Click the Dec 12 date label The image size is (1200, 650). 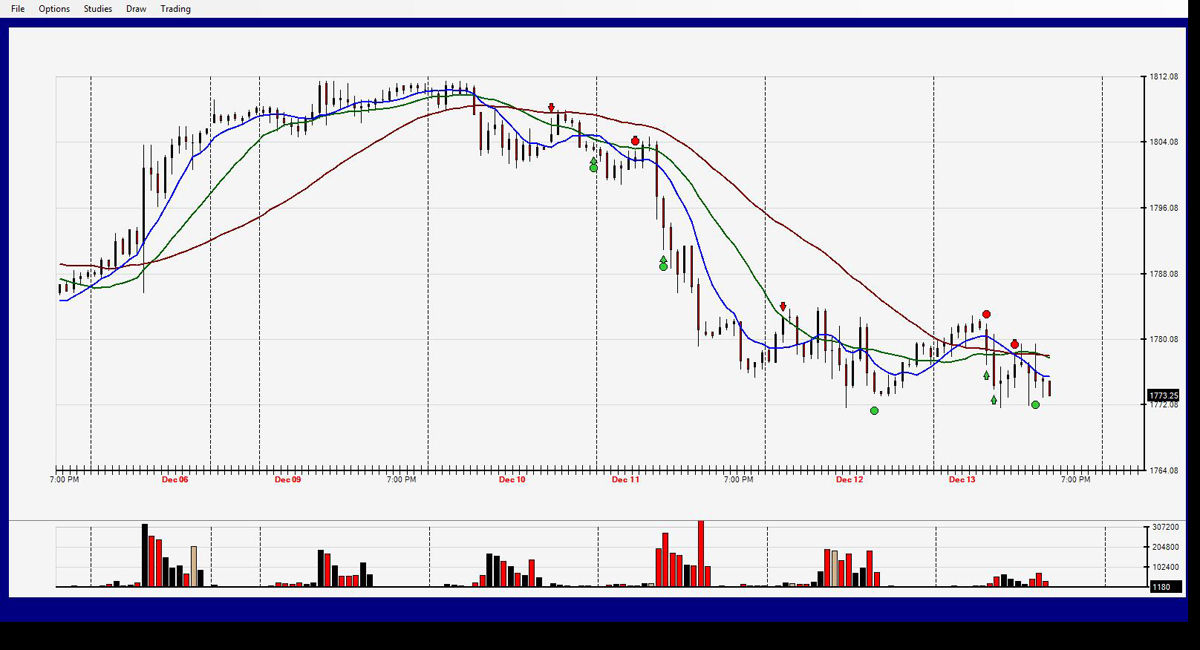pos(850,480)
